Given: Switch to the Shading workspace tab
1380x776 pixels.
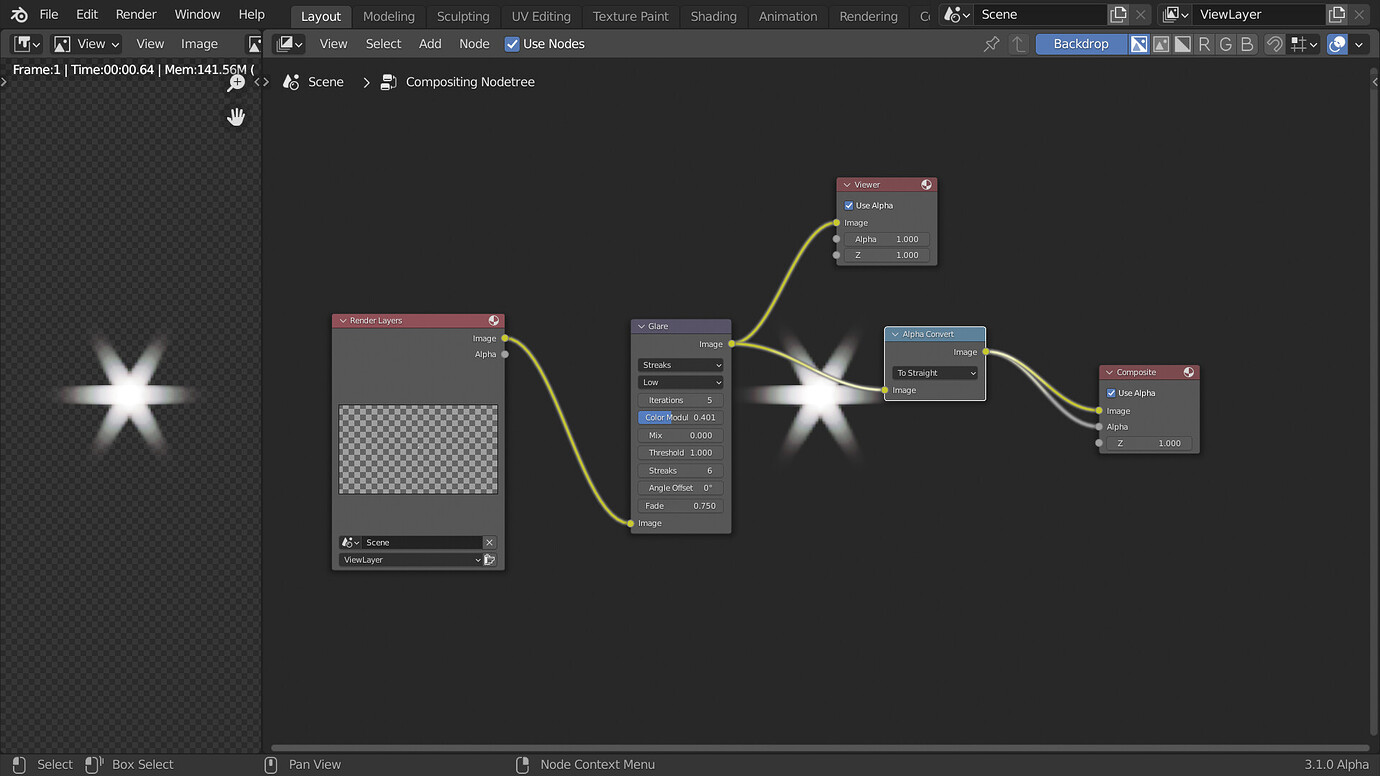Looking at the screenshot, I should click(x=713, y=15).
